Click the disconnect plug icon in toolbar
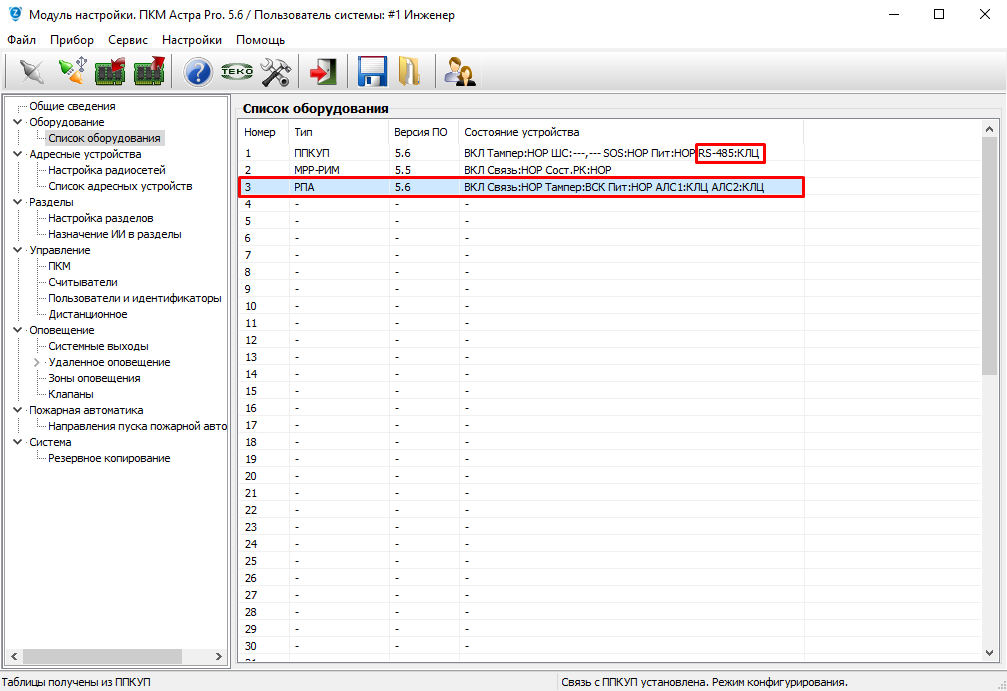Screen dimensions: 1007x691 tap(32, 72)
